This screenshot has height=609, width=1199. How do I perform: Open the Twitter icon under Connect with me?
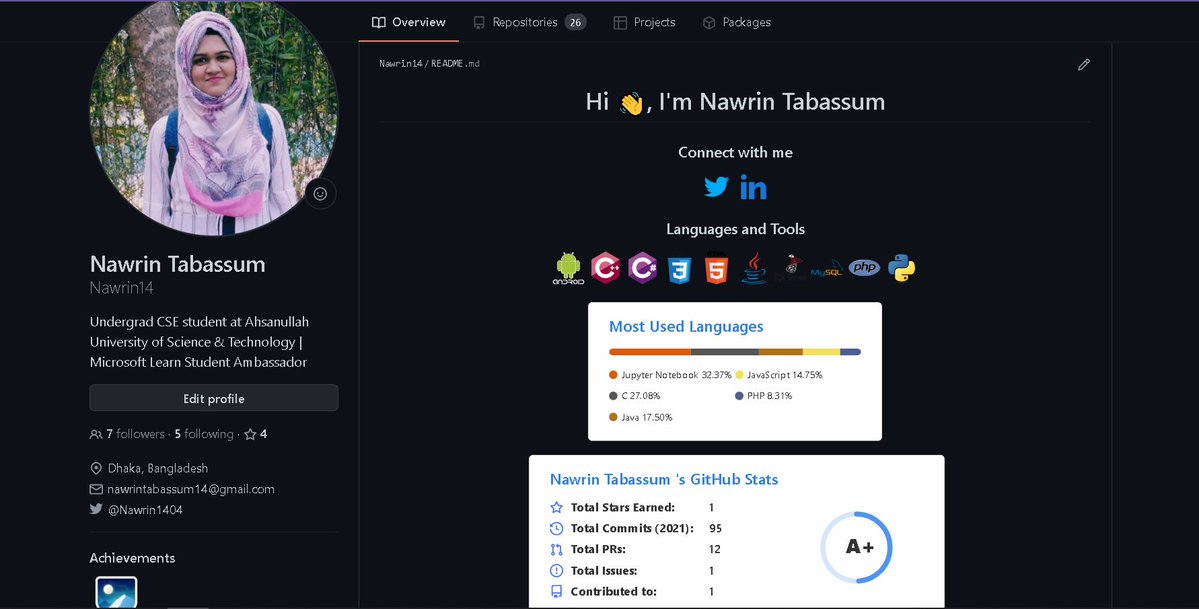click(716, 187)
